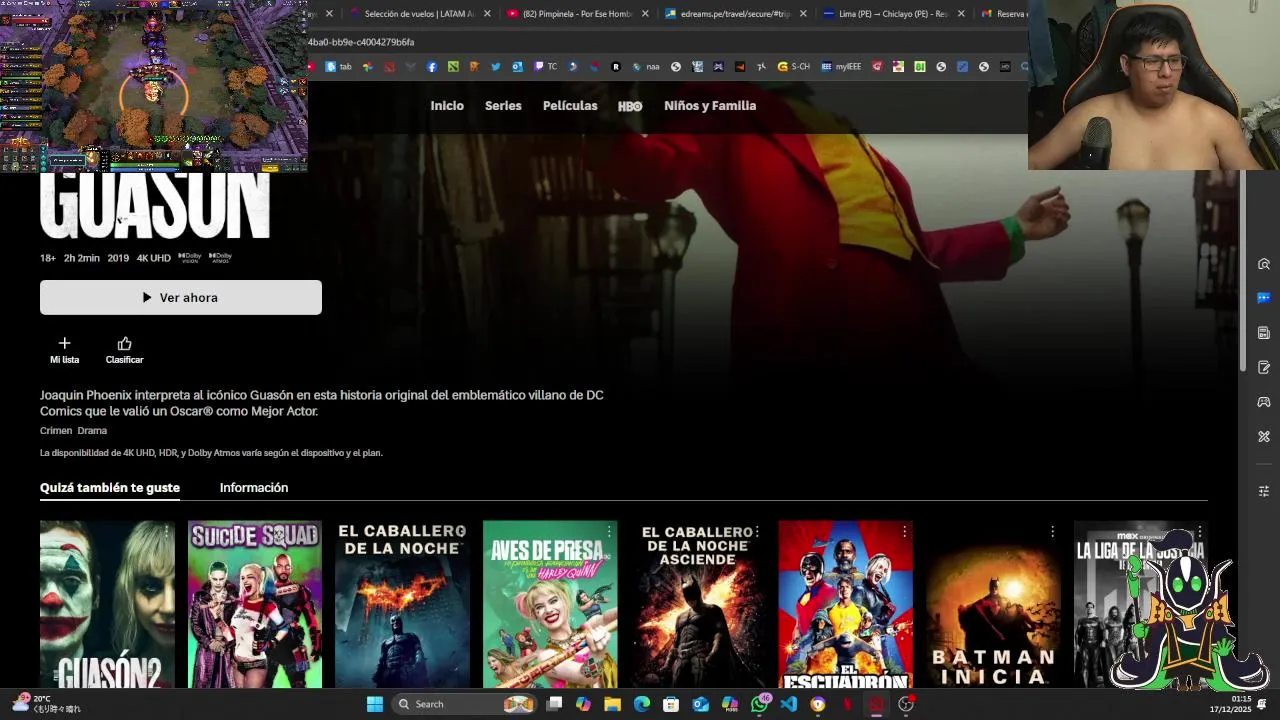Open options menu on Aves de Presa card
The width and height of the screenshot is (1280, 720).
(609, 532)
